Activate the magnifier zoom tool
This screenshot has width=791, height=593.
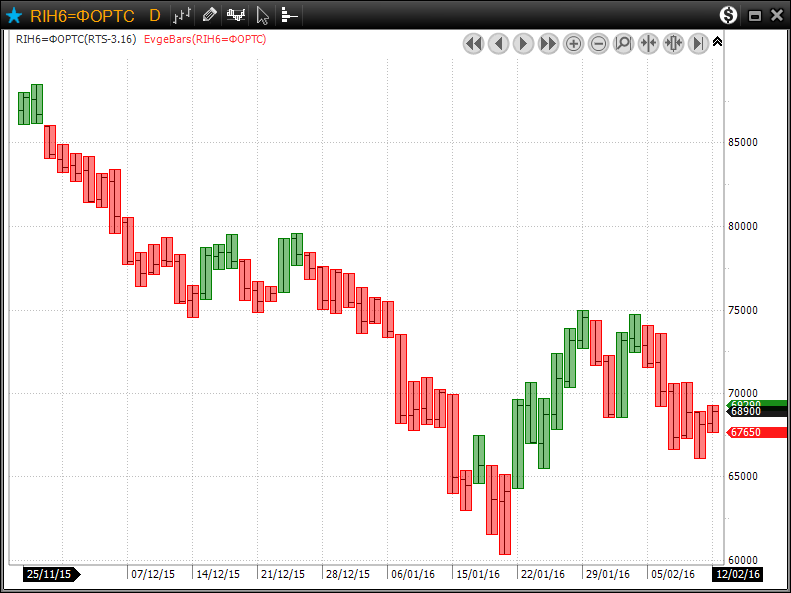623,43
